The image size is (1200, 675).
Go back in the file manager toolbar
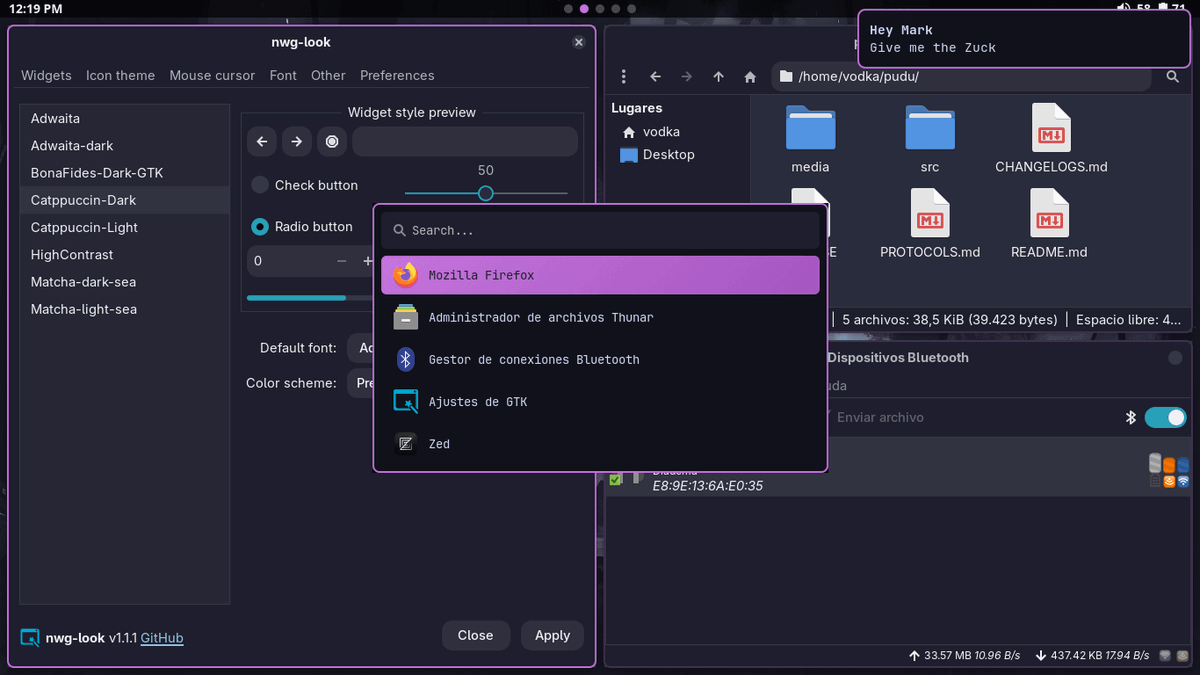[x=656, y=76]
